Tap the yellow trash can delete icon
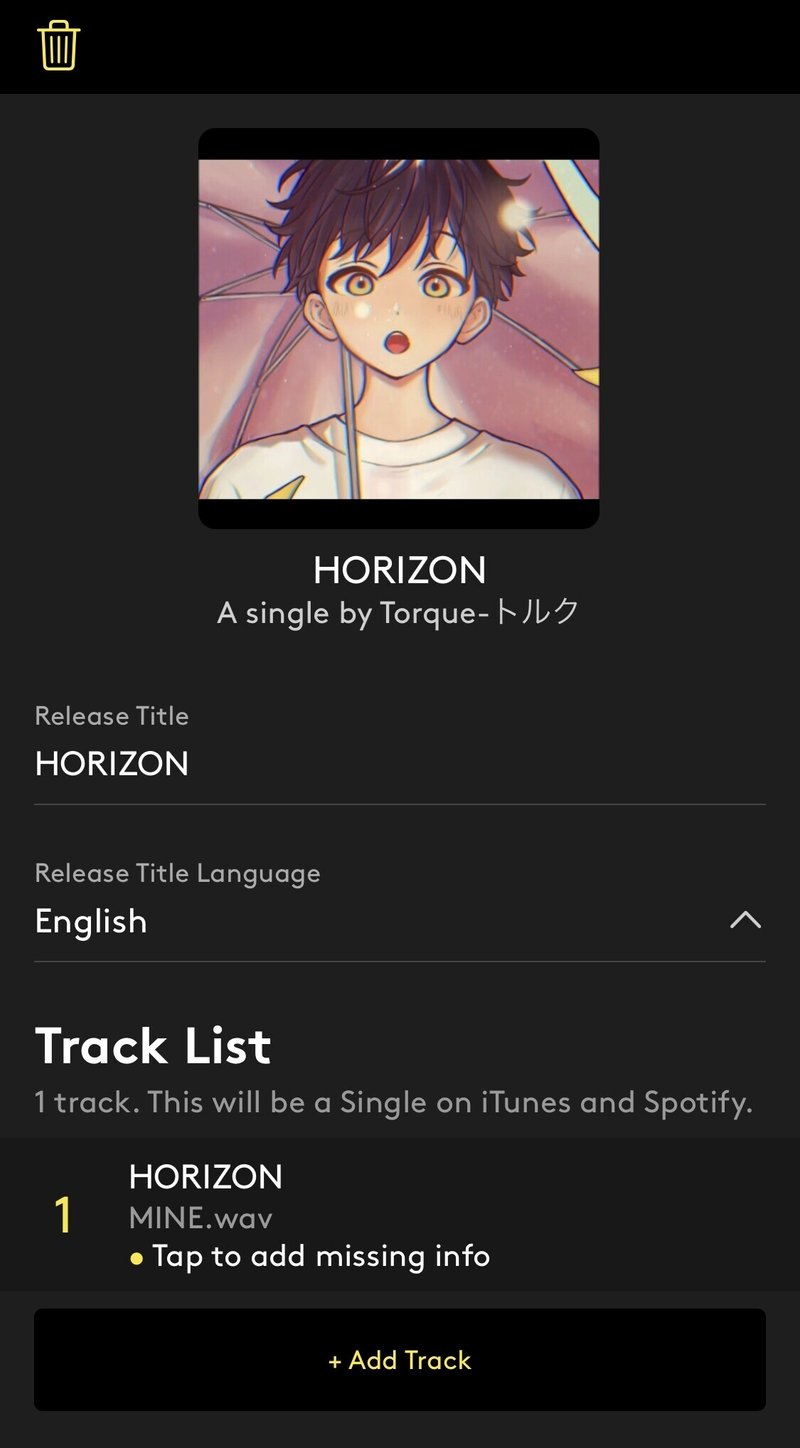Image resolution: width=800 pixels, height=1448 pixels. [59, 46]
